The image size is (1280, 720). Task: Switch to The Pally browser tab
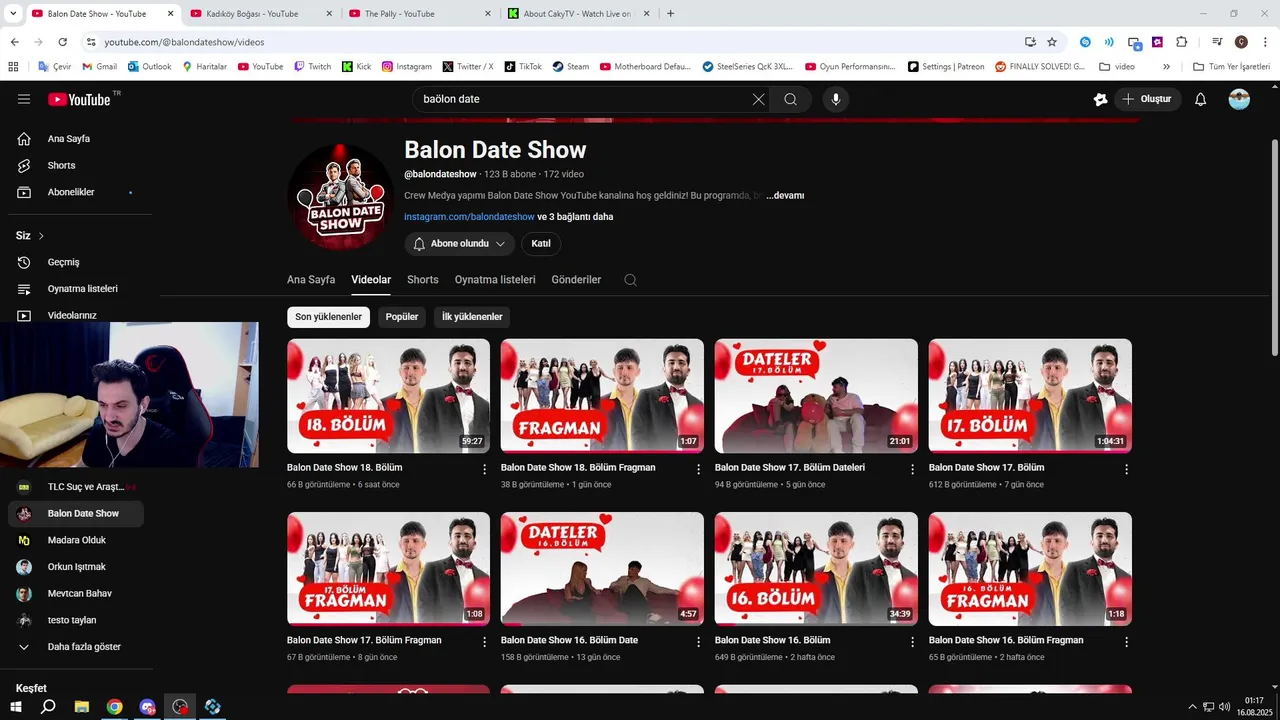[418, 13]
